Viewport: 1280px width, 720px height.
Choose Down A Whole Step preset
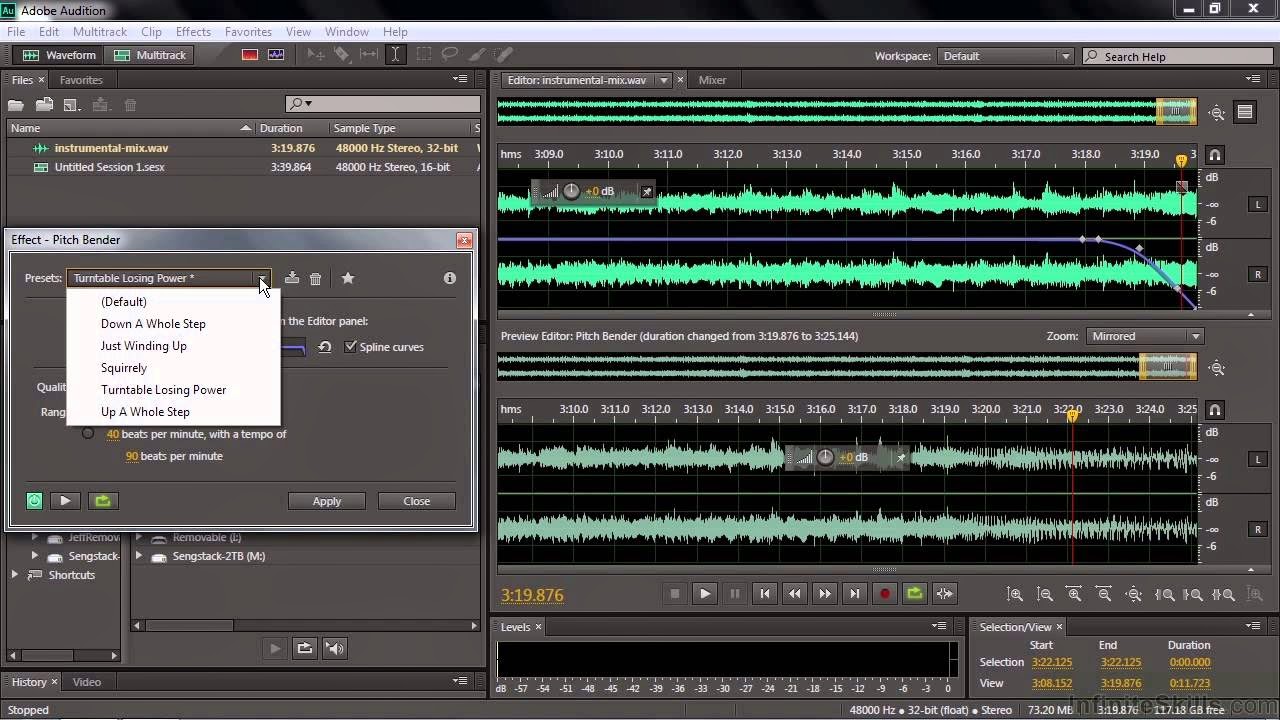tap(153, 324)
